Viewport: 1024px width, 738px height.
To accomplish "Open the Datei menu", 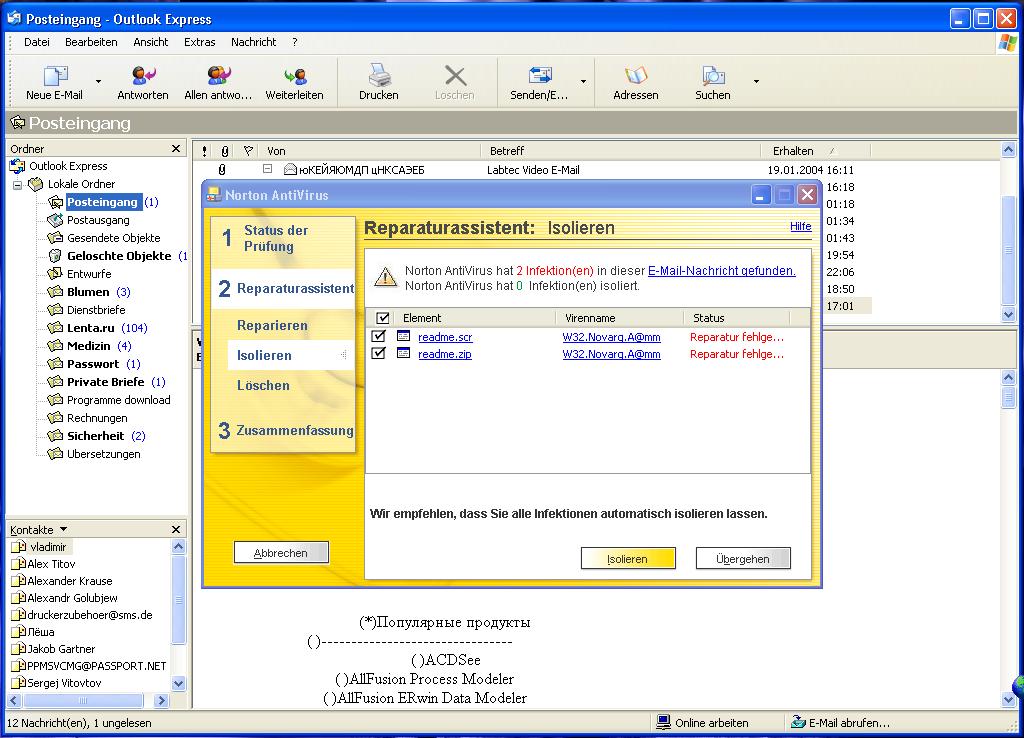I will pyautogui.click(x=37, y=42).
